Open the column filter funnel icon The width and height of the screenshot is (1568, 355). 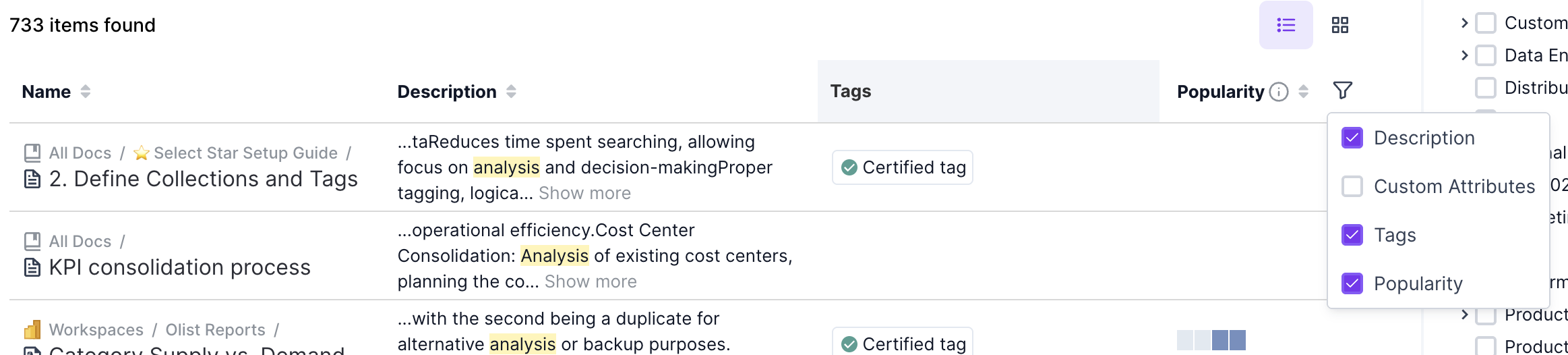pyautogui.click(x=1342, y=90)
